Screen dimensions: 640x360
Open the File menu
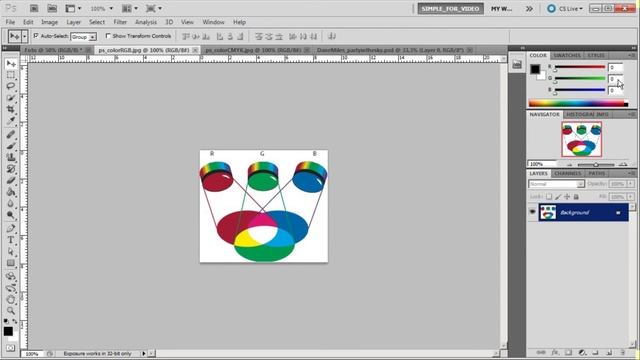(x=10, y=22)
